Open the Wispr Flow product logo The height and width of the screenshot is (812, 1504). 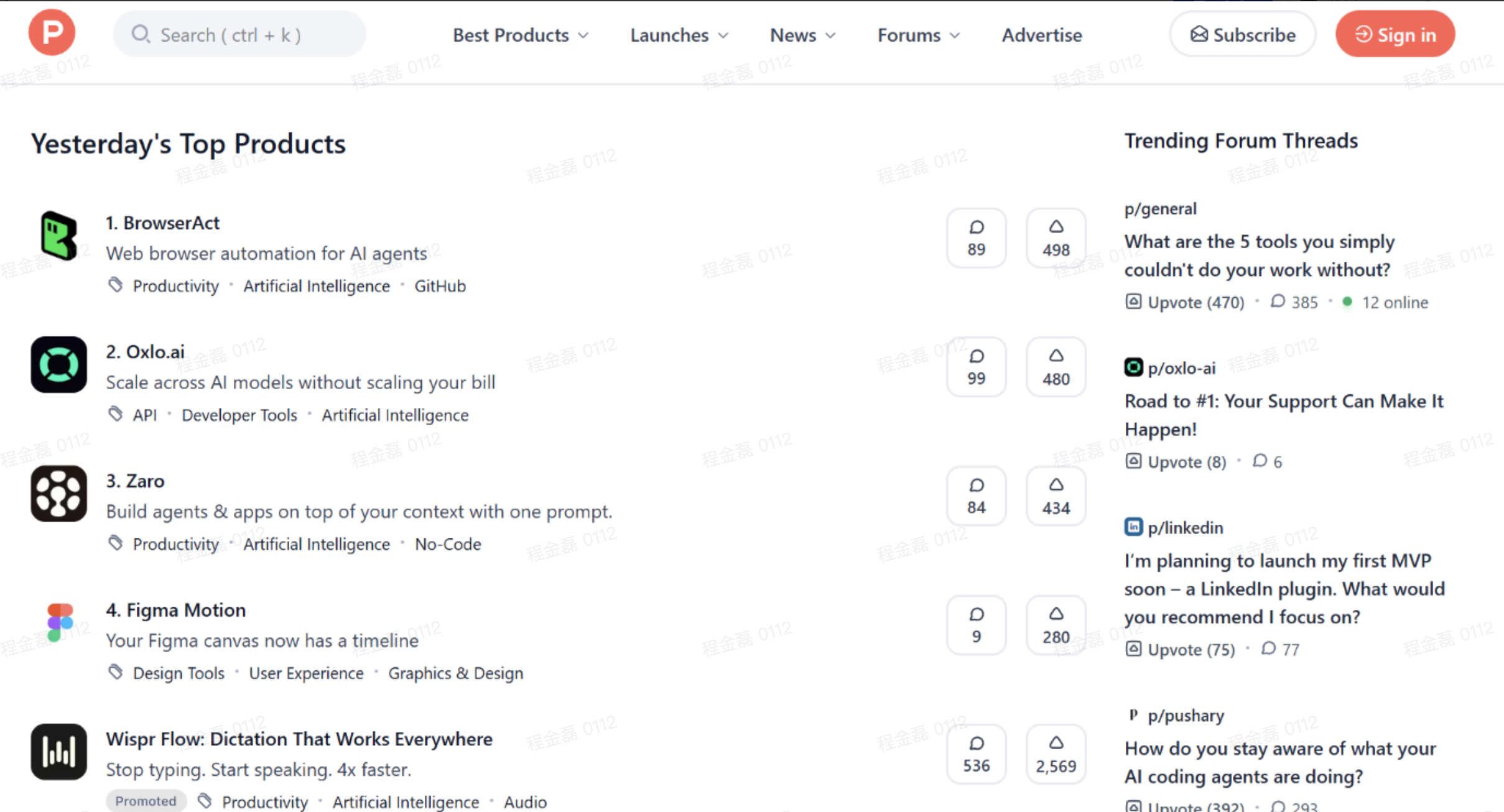59,752
